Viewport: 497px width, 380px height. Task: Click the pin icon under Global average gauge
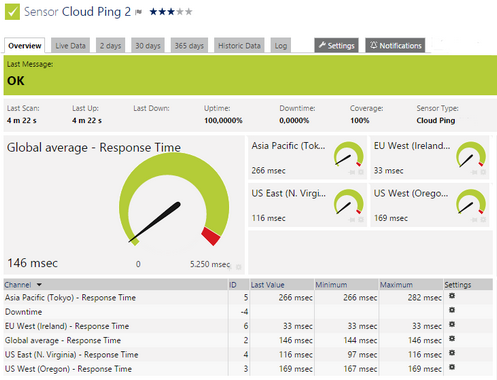tap(230, 267)
